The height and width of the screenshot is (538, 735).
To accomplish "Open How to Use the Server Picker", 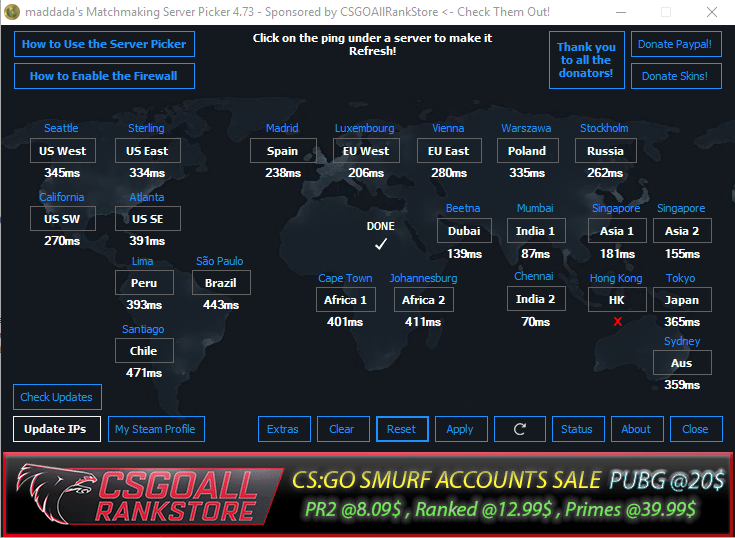I will pyautogui.click(x=104, y=44).
